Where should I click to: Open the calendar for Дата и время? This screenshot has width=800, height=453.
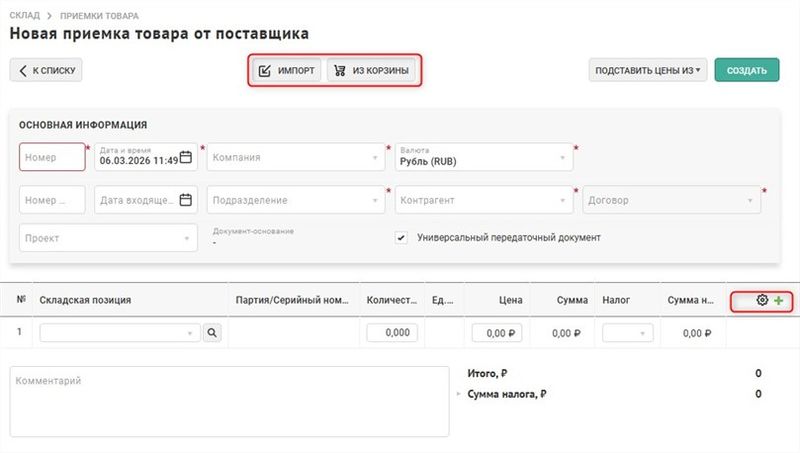coord(186,157)
